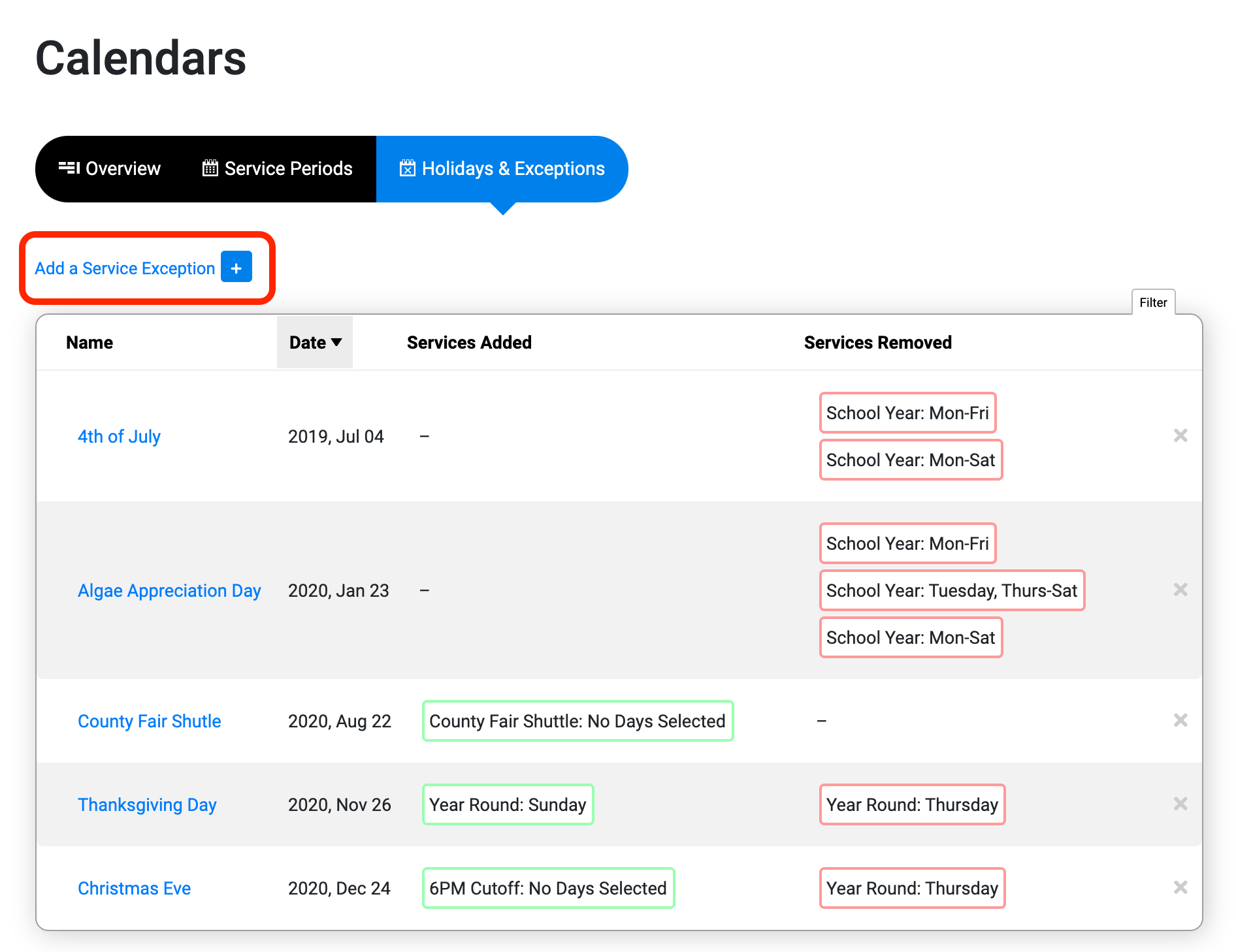Open the County Fair Shutle exception
Viewport: 1236px width, 952px height.
click(149, 721)
